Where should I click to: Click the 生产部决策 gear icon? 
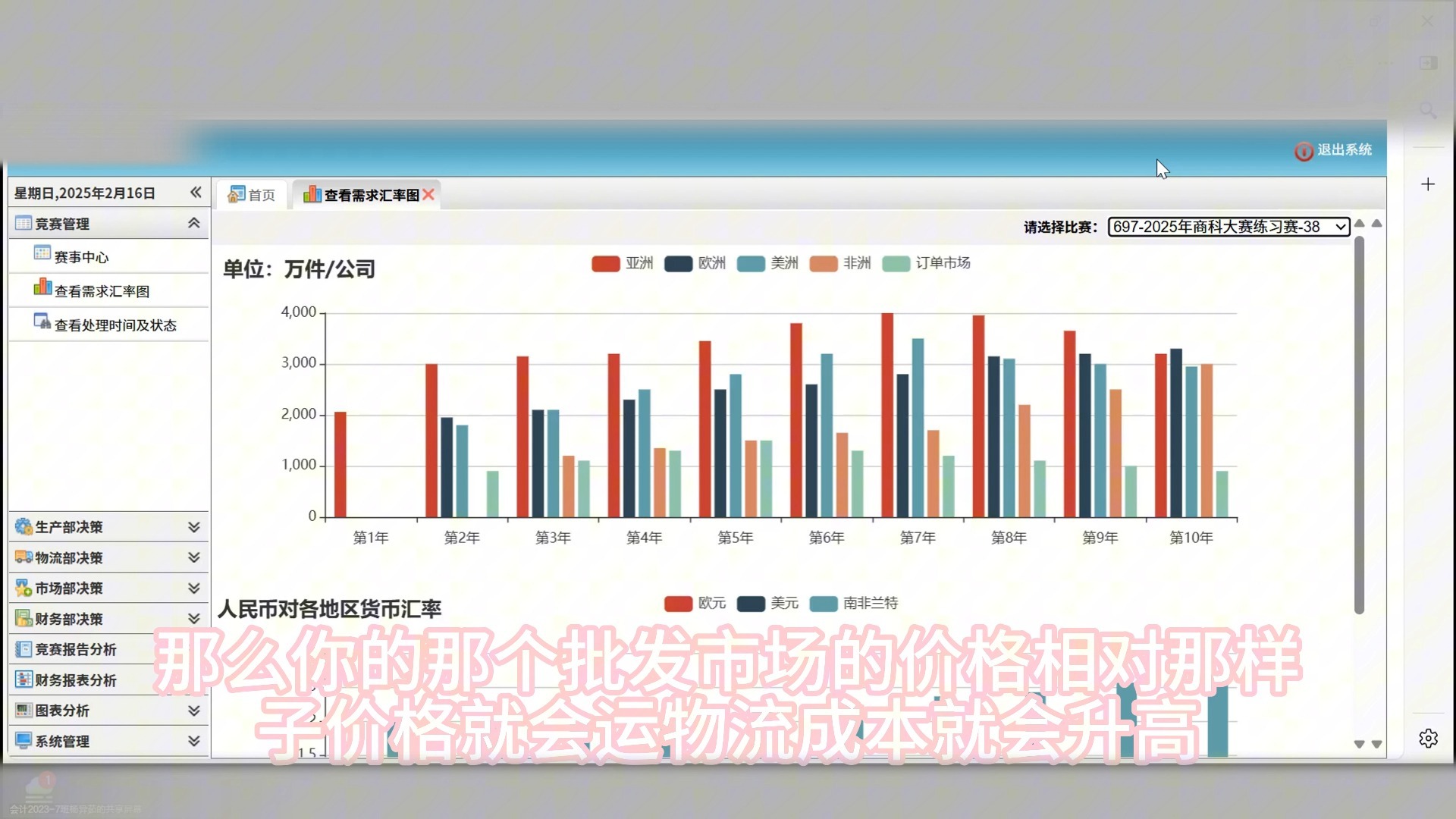point(24,526)
